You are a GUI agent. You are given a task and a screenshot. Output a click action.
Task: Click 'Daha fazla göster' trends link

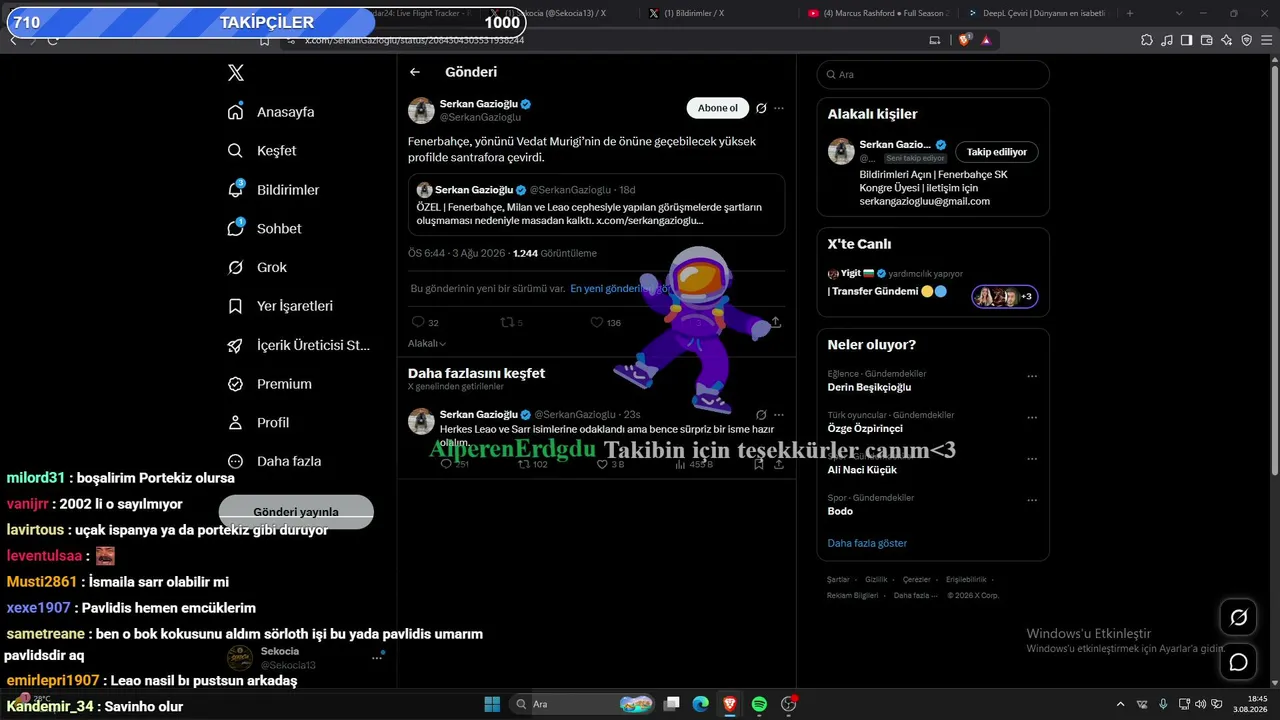867,543
